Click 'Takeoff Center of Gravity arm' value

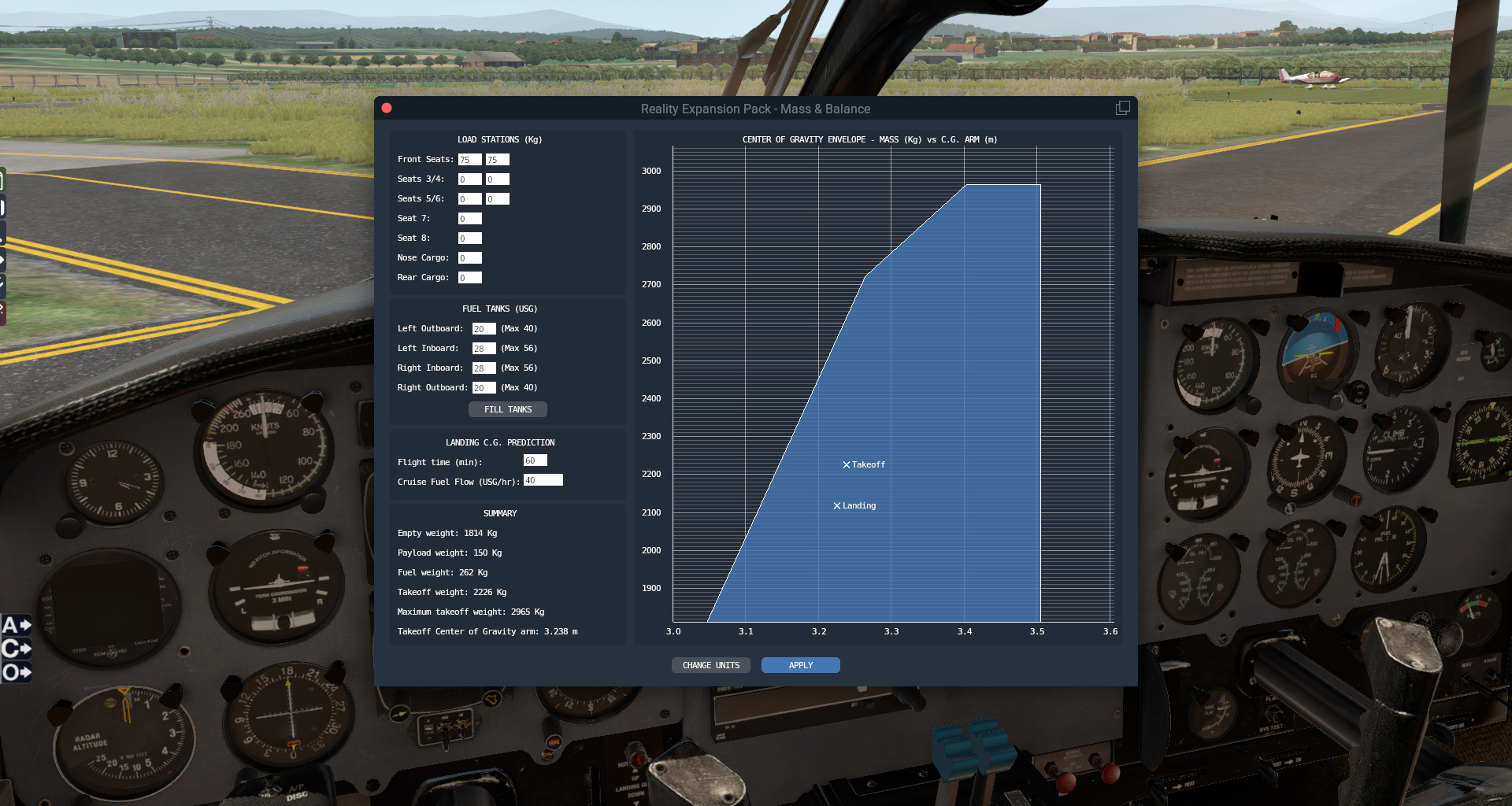click(x=561, y=632)
